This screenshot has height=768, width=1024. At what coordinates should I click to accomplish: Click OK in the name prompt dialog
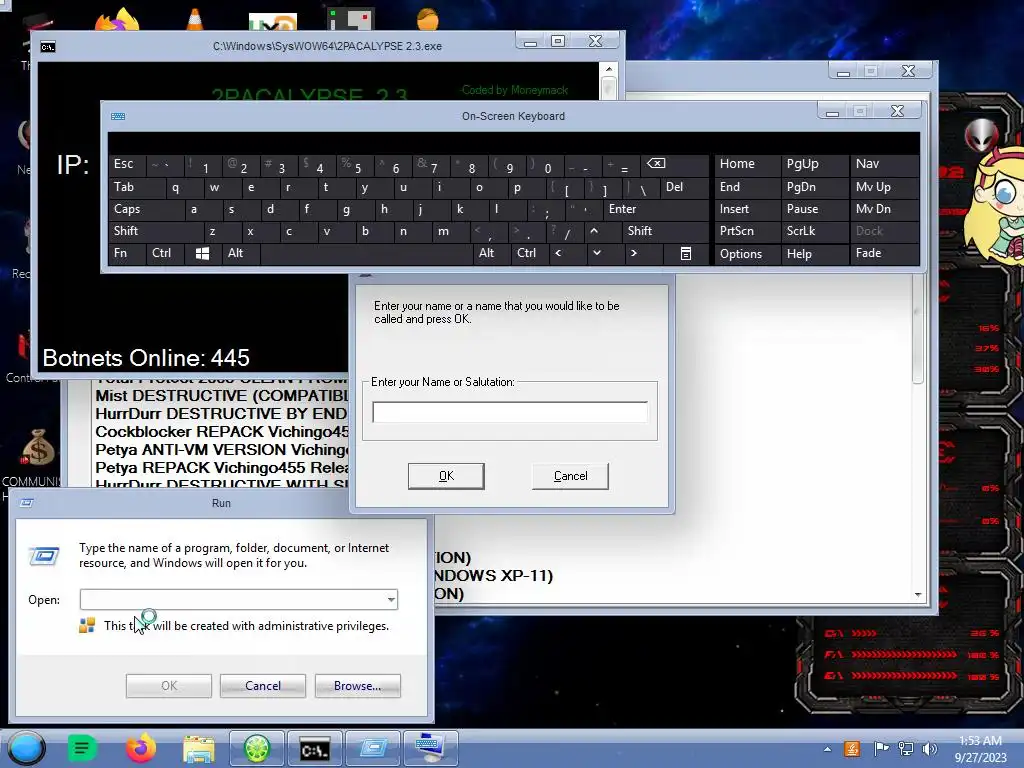[x=446, y=476]
